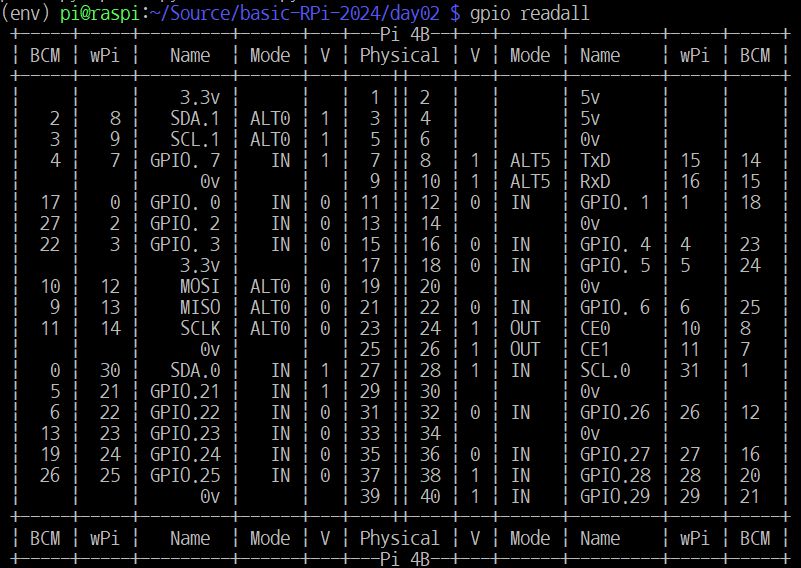Click the wPi value '31' in the SCL.0 row
The width and height of the screenshot is (801, 568).
690,370
